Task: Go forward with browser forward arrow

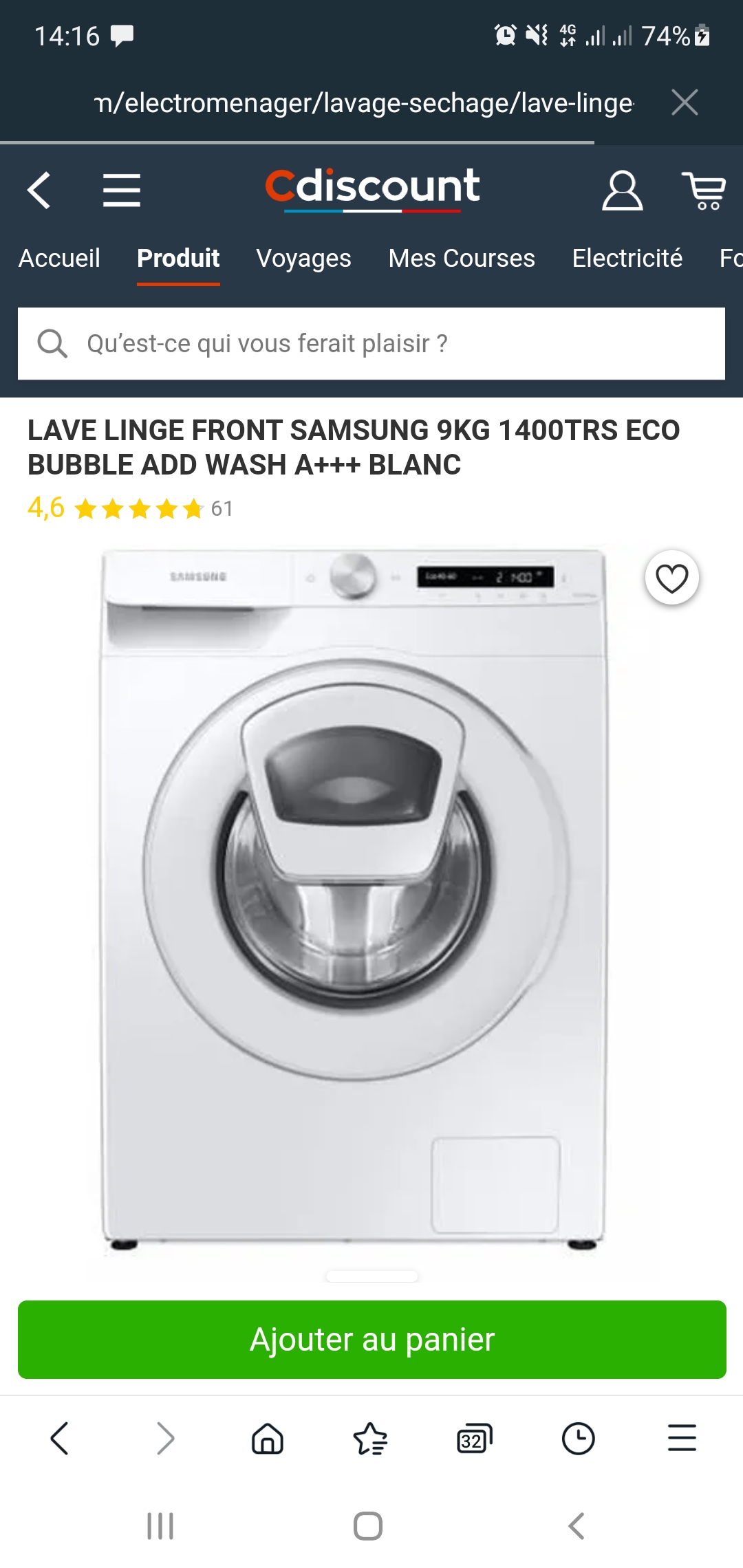Action: (165, 1438)
